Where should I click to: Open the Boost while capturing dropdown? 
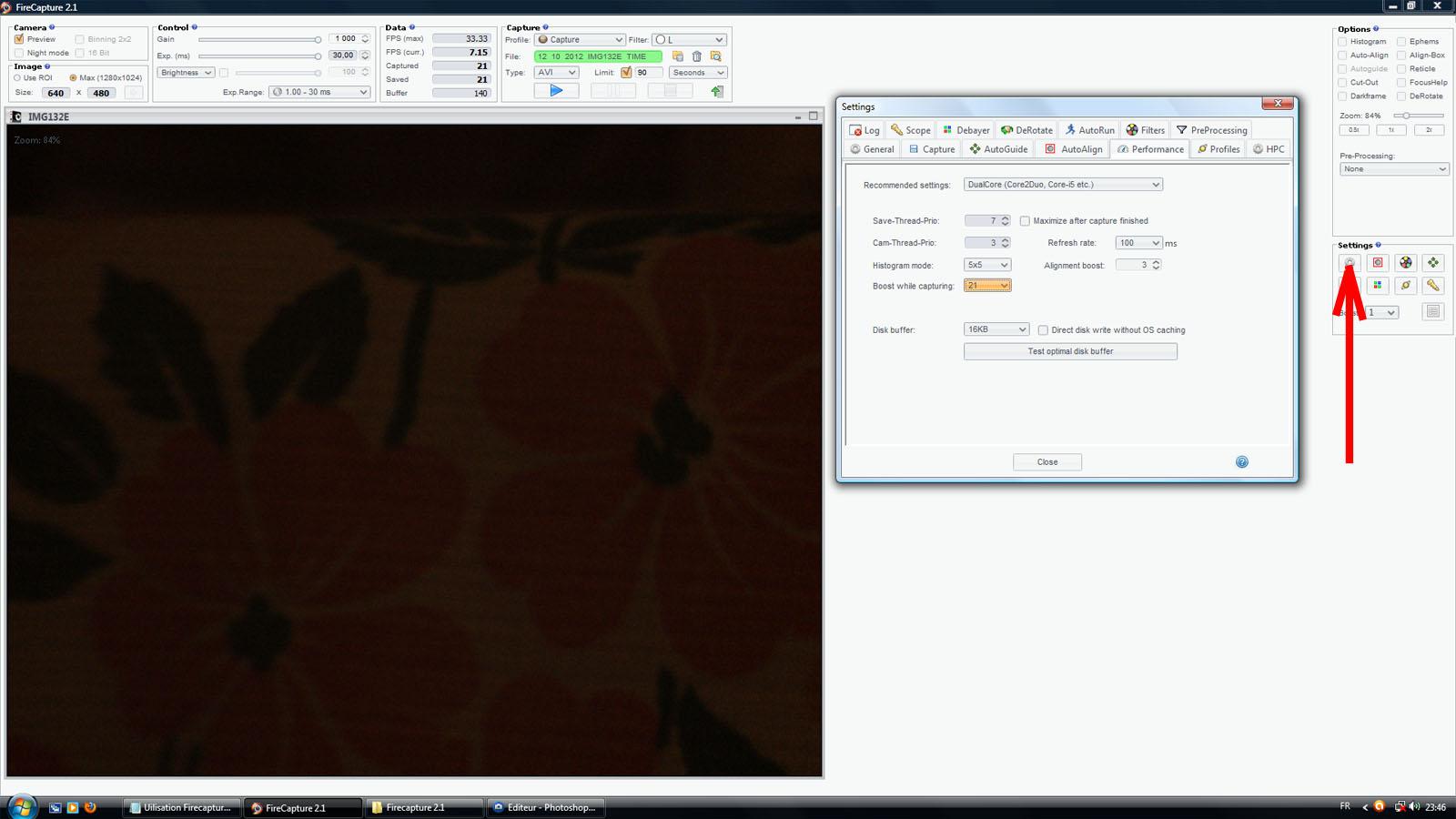click(x=987, y=286)
